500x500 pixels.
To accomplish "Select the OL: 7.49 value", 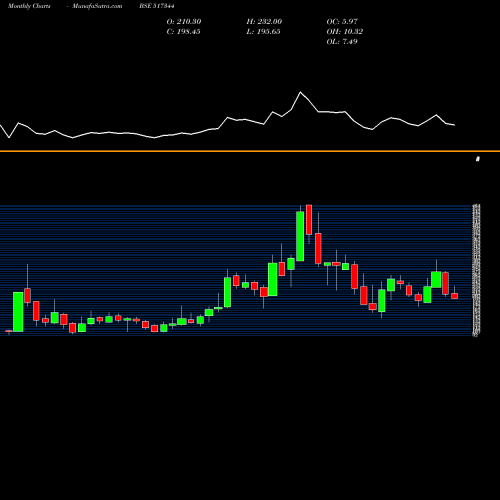I will coord(342,42).
